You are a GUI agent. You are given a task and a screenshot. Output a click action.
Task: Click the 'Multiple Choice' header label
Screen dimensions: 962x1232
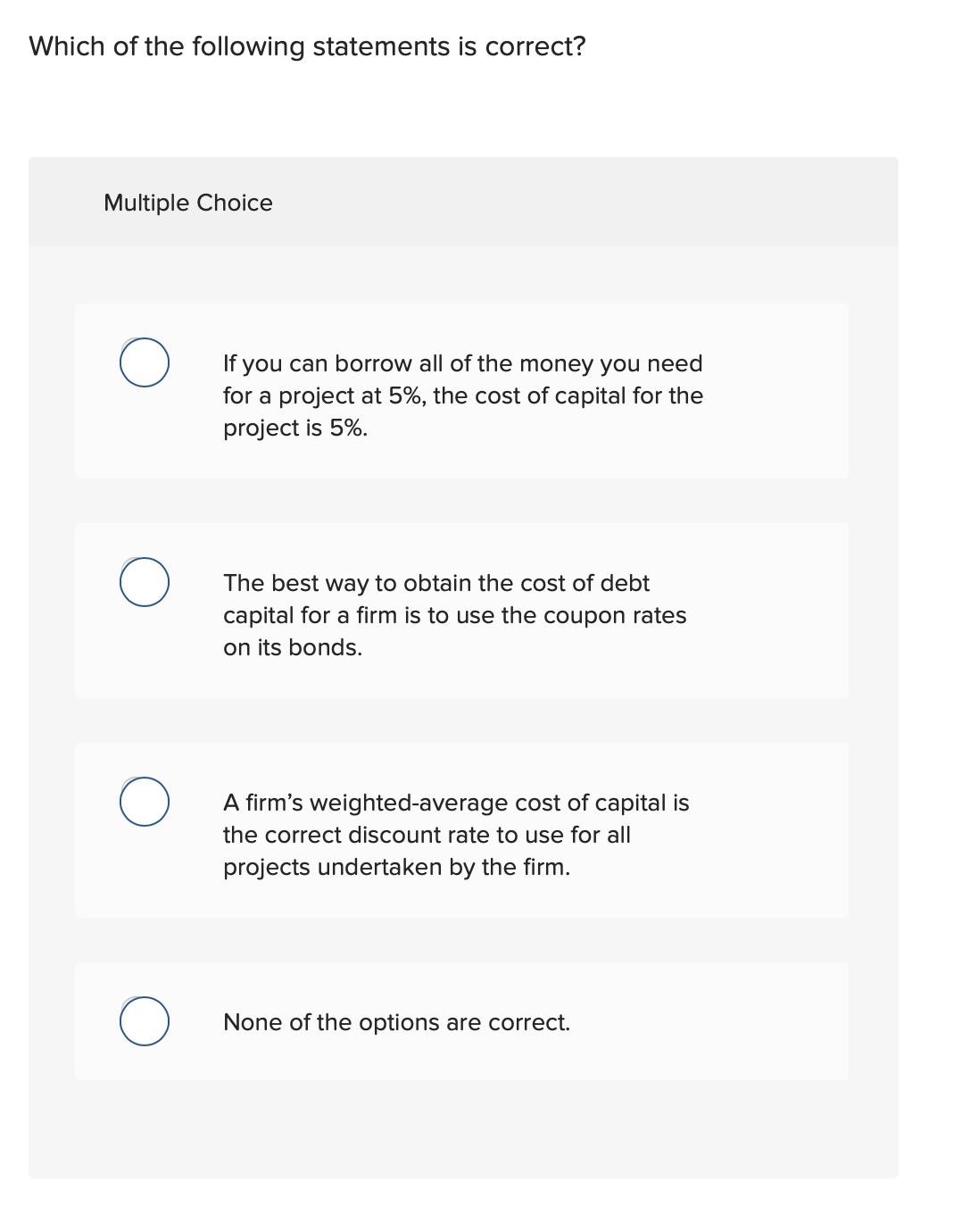point(187,203)
